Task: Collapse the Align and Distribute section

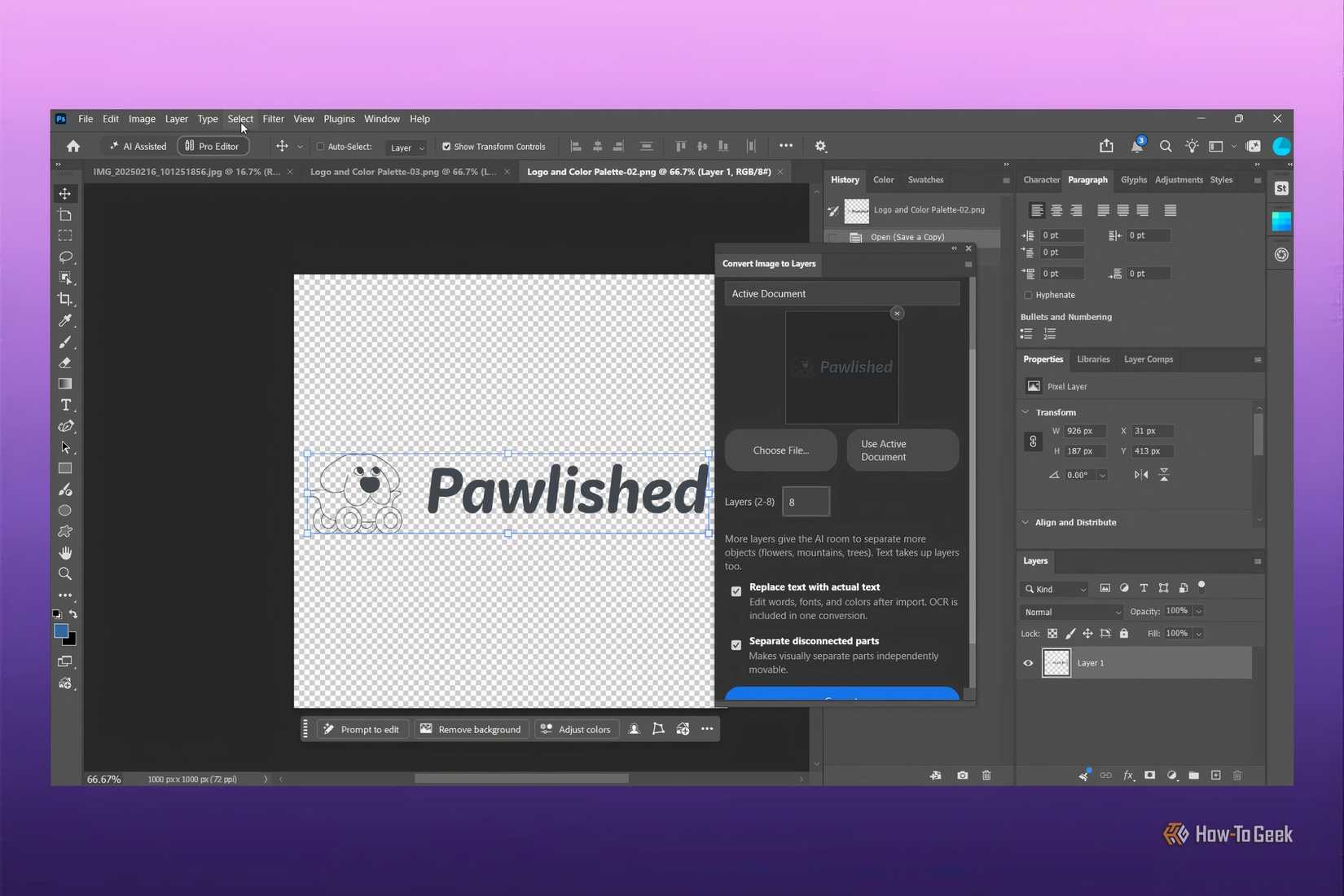Action: tap(1026, 522)
